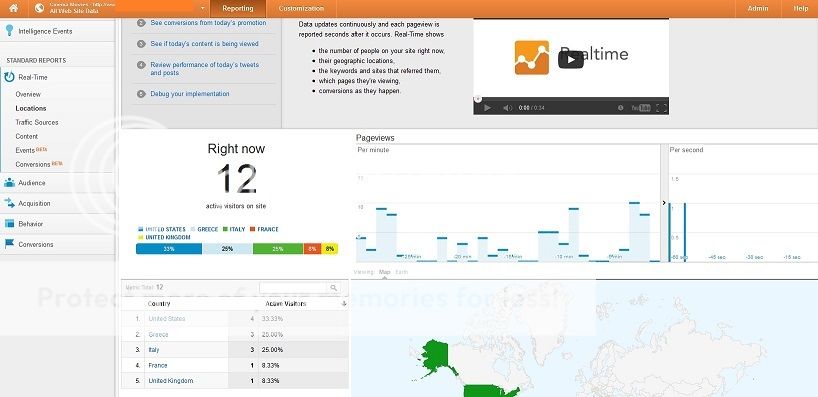Open Intelligence Events section
Image resolution: width=818 pixels, height=397 pixels.
45,31
